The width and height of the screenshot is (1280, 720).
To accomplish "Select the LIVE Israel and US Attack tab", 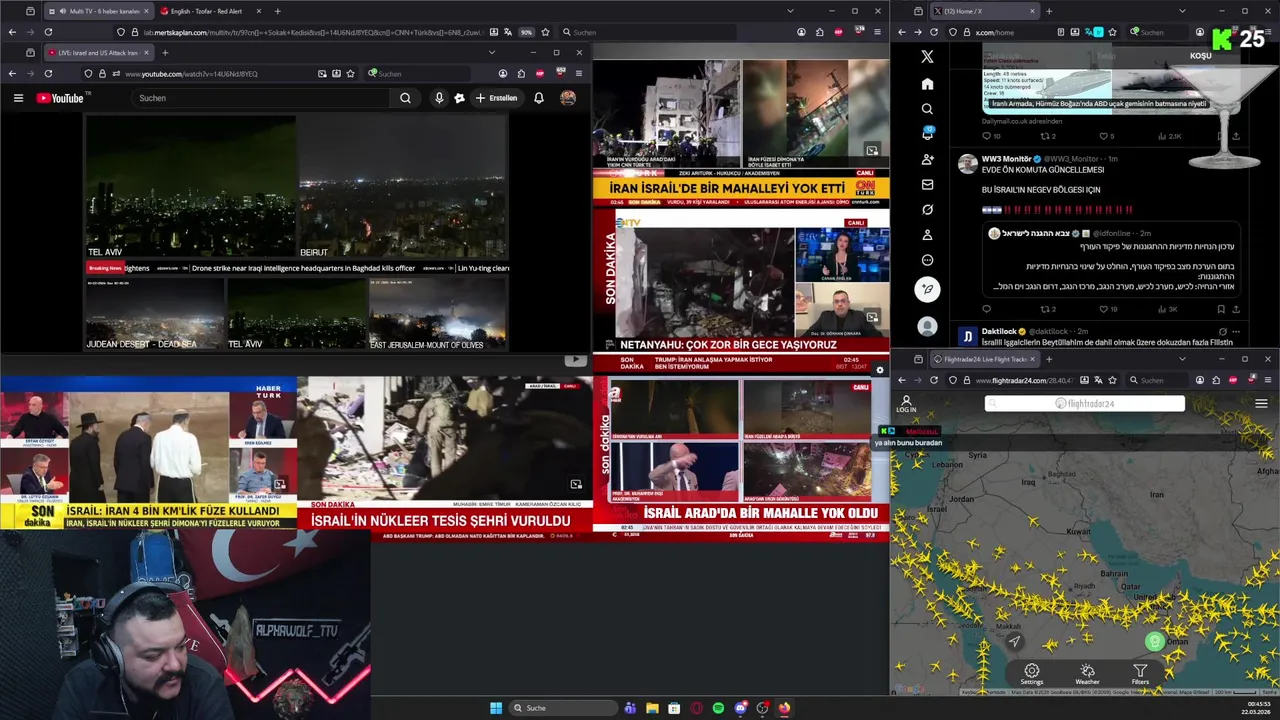I will coord(98,53).
